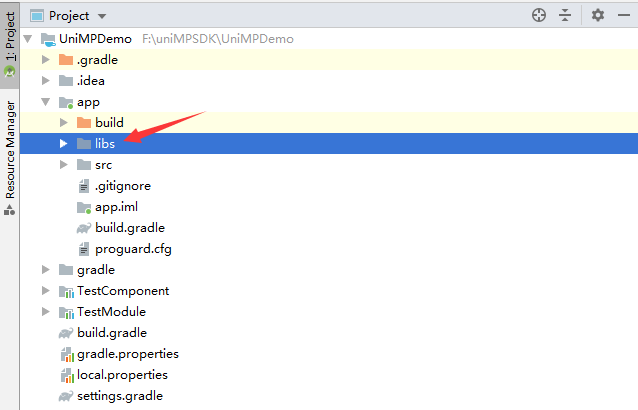Collapse the app module arrow
638x410 pixels.
(x=46, y=102)
